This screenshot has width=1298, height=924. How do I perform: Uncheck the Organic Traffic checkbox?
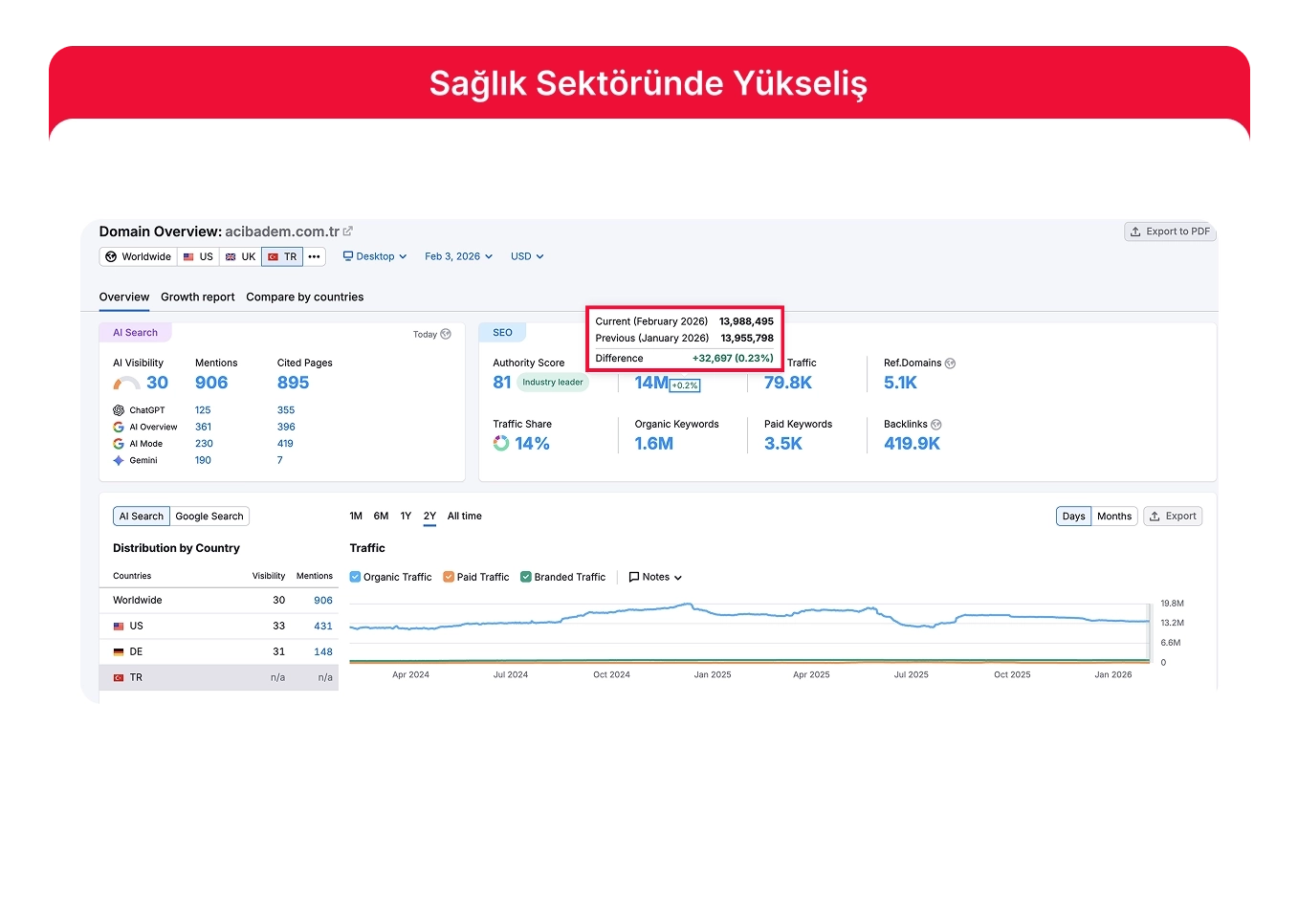(x=356, y=577)
